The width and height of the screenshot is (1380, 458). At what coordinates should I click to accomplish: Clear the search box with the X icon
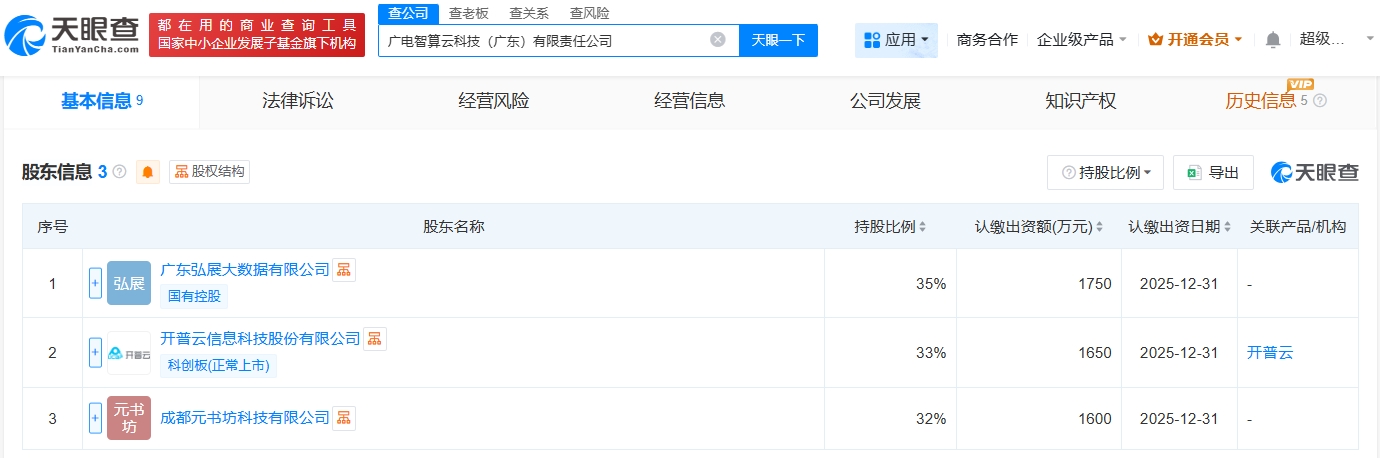pos(718,40)
